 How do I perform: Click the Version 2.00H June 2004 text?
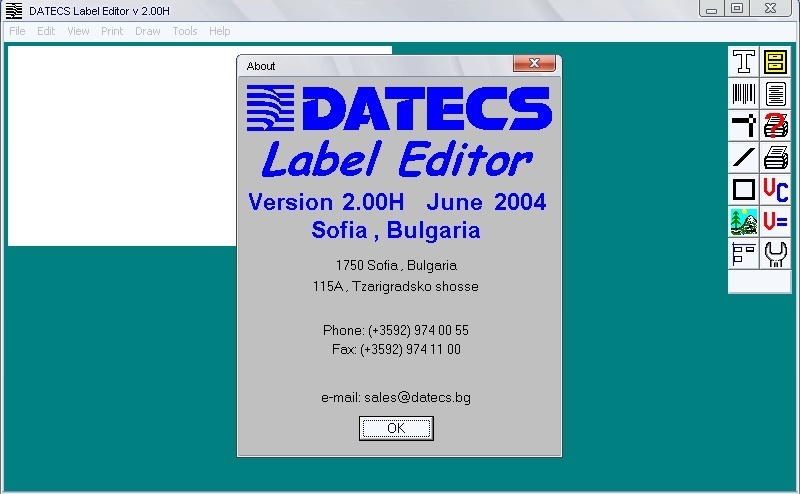pyautogui.click(x=397, y=202)
